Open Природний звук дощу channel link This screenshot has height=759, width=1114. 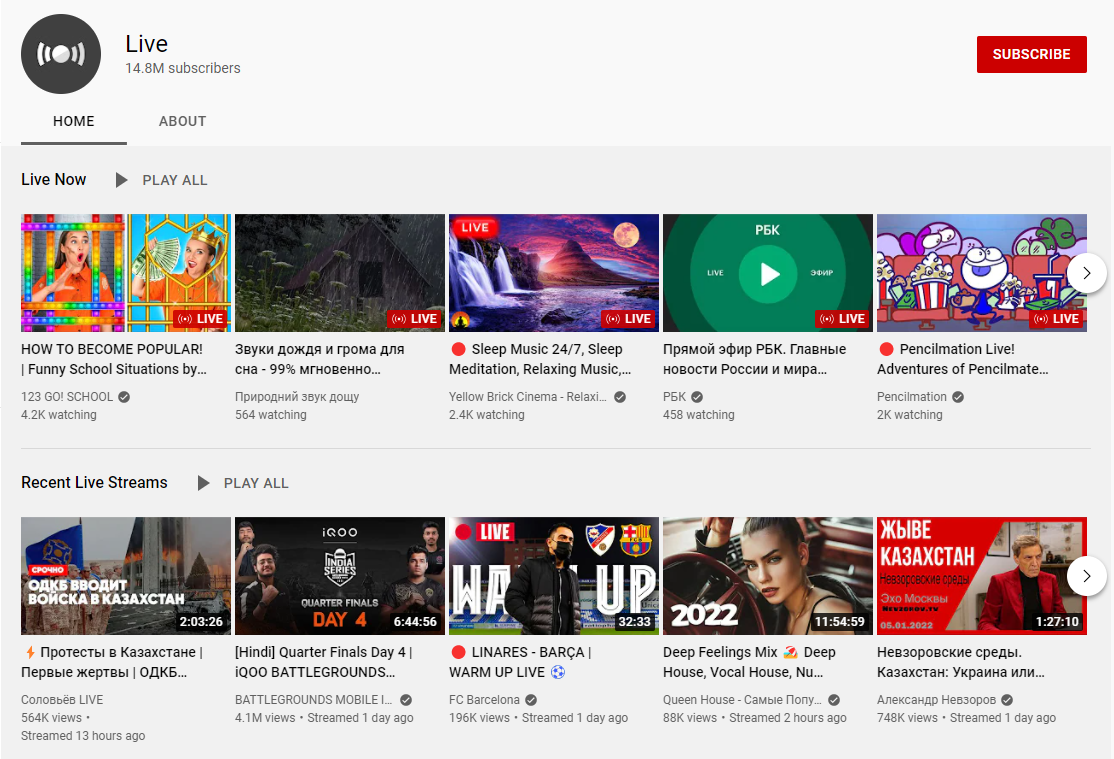[x=297, y=397]
